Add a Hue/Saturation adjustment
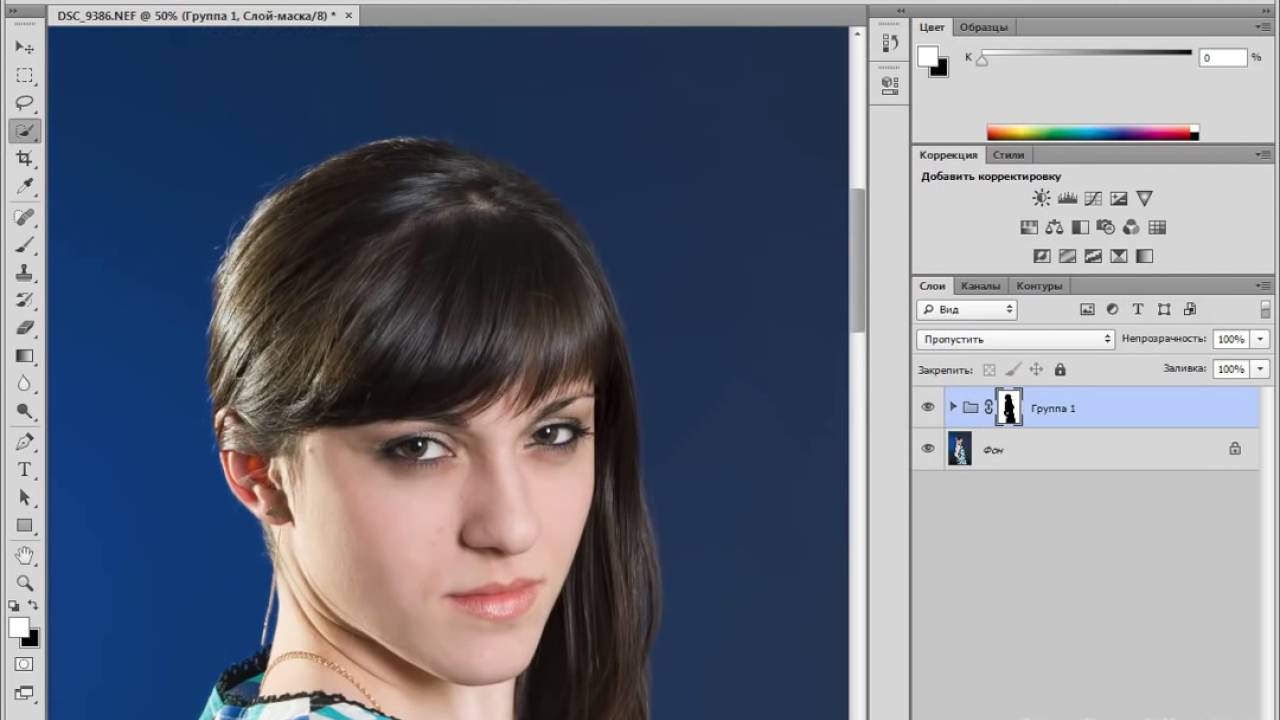Viewport: 1280px width, 720px height. click(1029, 227)
